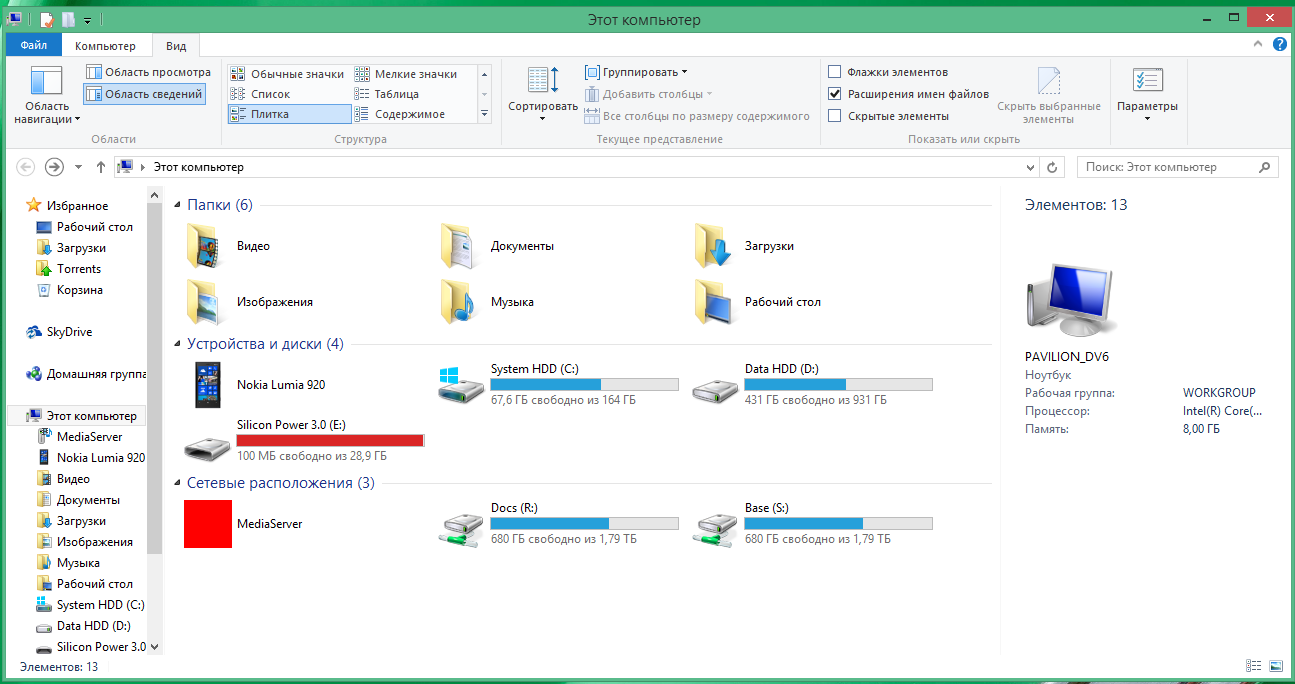Enable the Флажки элементов checkbox
The height and width of the screenshot is (684, 1295).
point(835,72)
